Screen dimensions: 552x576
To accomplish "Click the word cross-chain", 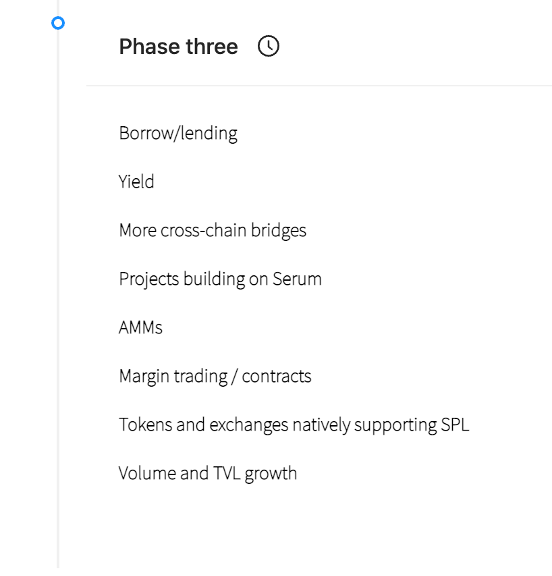I will pyautogui.click(x=203, y=230).
